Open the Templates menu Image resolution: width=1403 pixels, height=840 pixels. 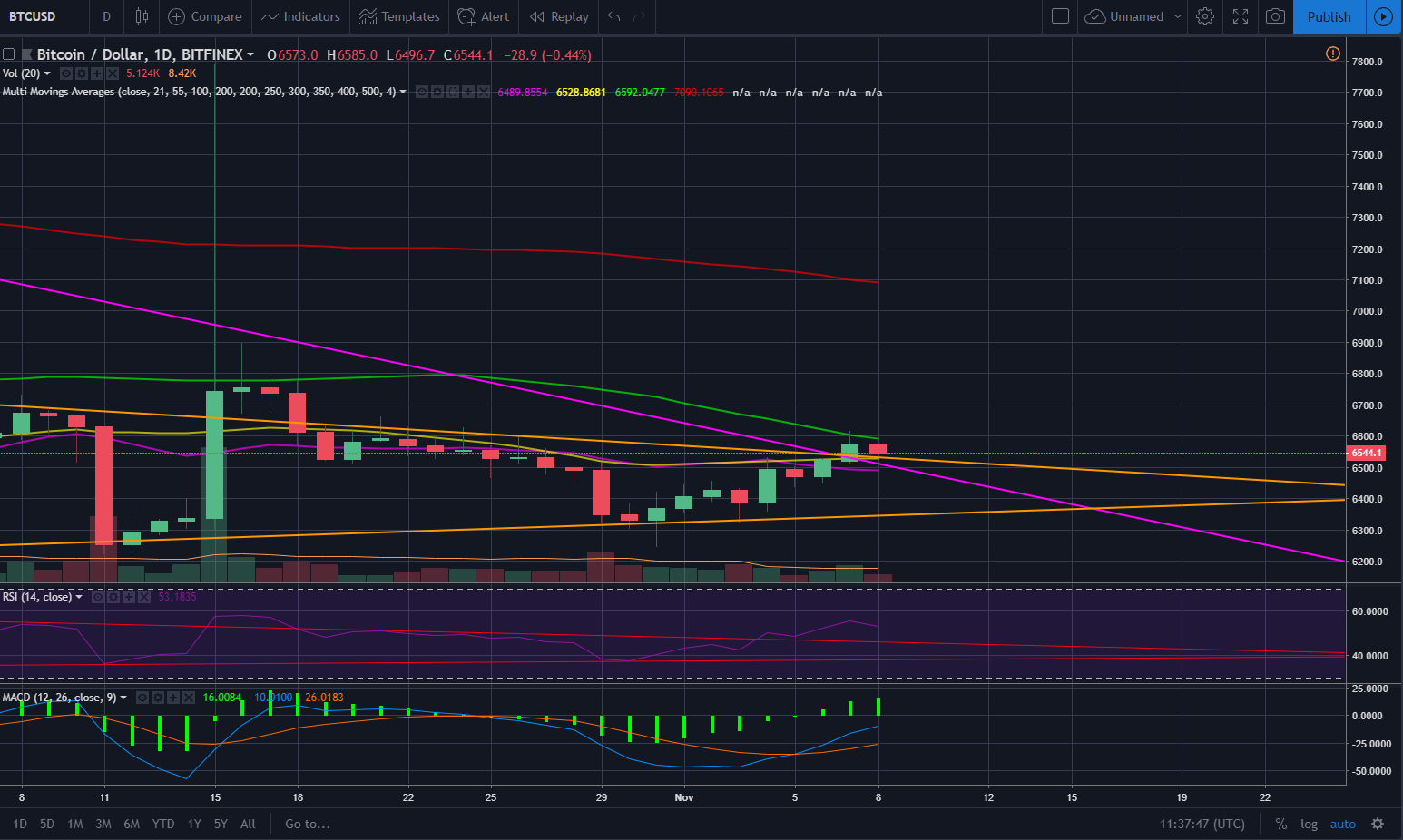[399, 16]
